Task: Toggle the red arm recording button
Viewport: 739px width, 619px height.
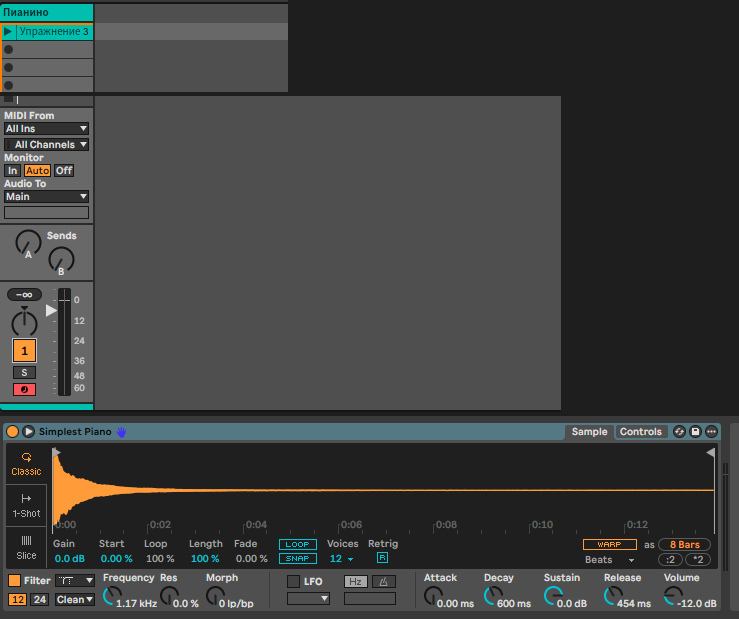Action: coord(24,389)
